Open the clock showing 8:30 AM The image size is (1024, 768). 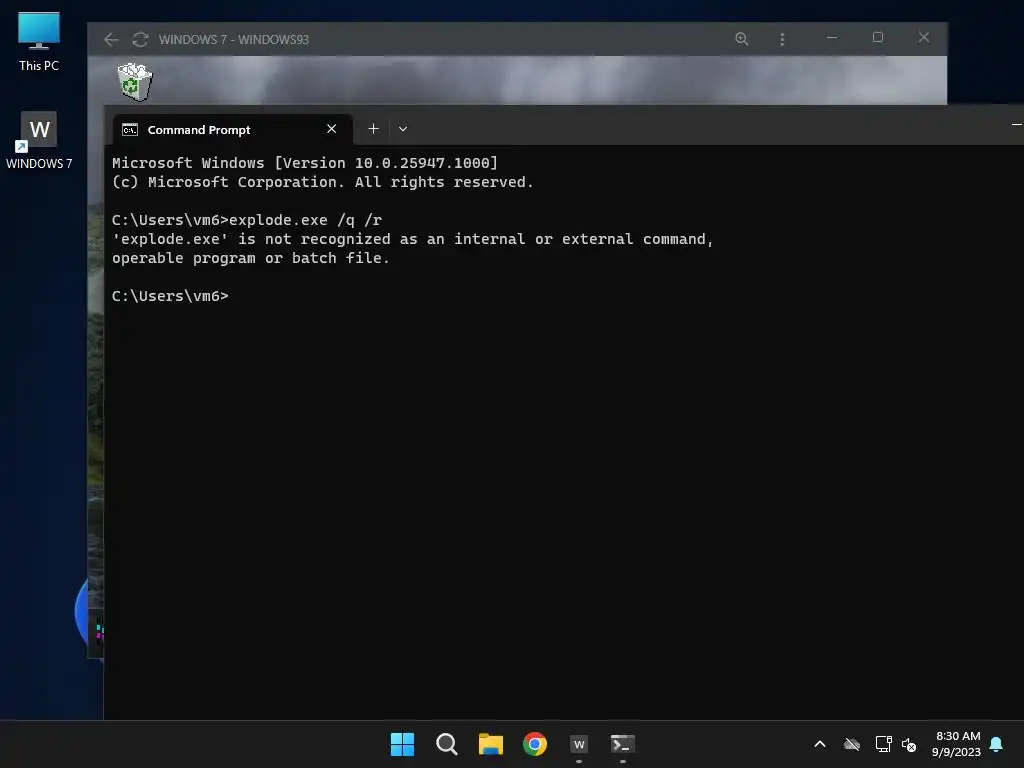[957, 744]
